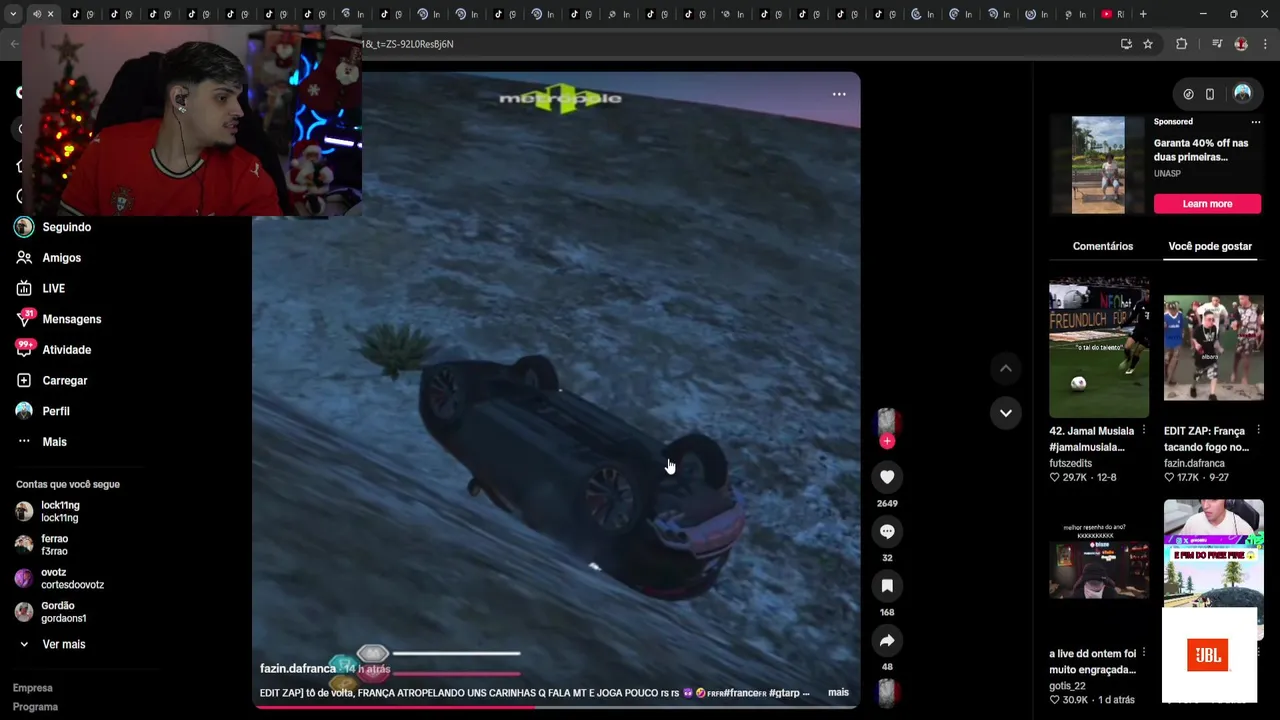Open ferrao followed account

43,545
